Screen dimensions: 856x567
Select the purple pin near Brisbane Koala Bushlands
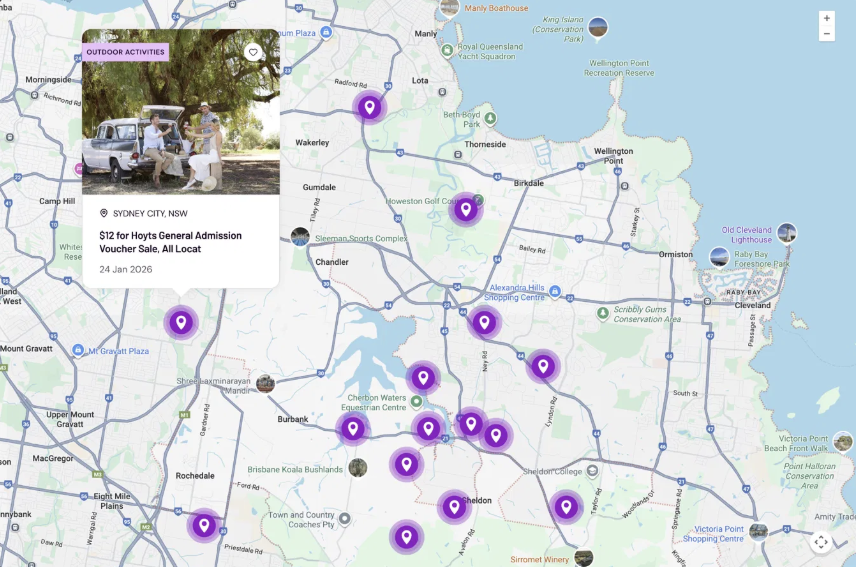[406, 464]
